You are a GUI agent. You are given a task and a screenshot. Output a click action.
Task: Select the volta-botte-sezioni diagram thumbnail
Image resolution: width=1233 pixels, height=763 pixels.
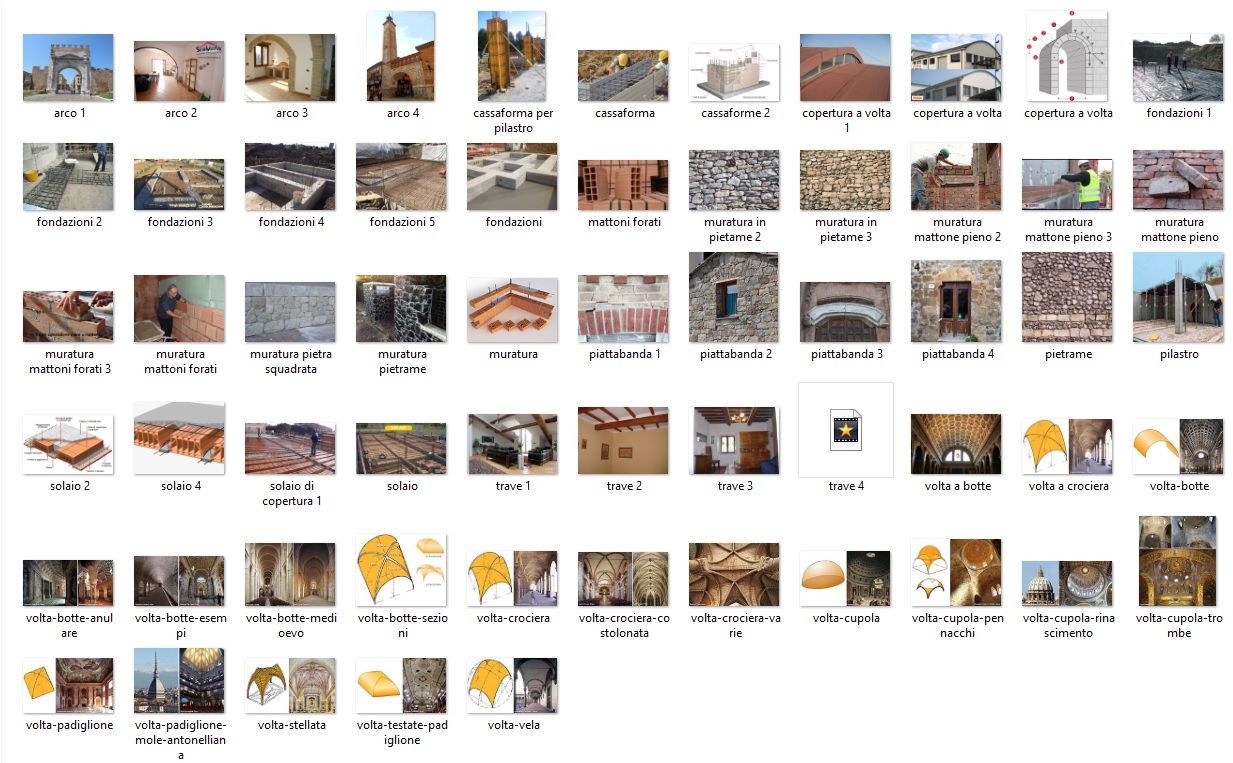click(401, 570)
